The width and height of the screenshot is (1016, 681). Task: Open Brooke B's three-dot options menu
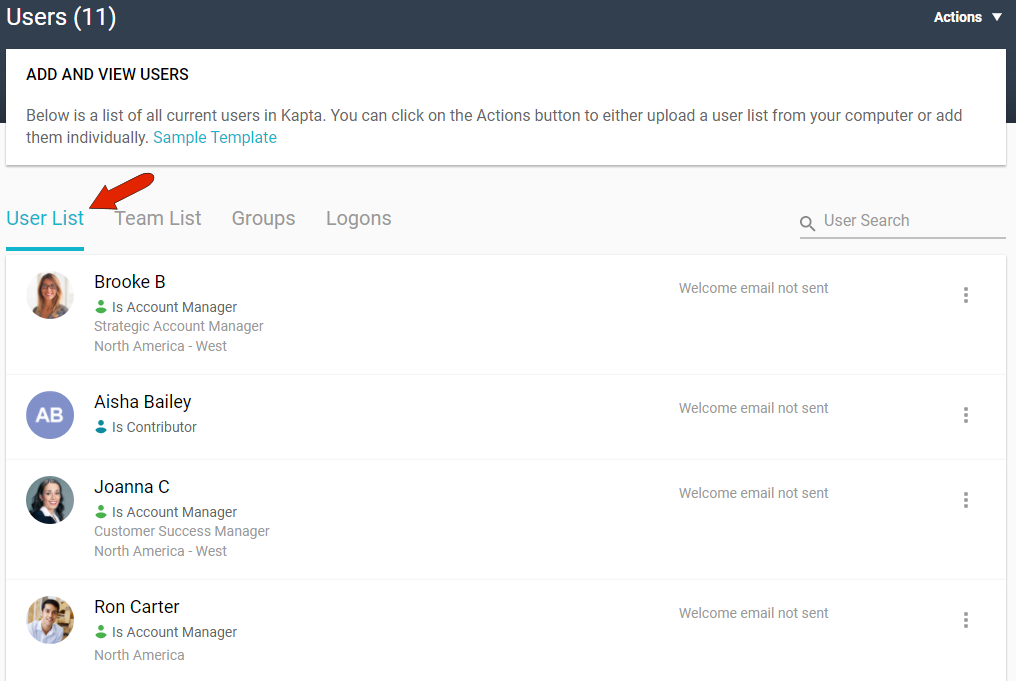965,295
